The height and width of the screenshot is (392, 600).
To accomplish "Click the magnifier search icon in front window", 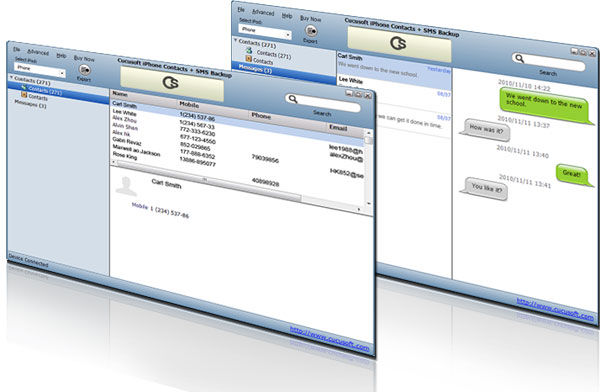I will pyautogui.click(x=293, y=99).
